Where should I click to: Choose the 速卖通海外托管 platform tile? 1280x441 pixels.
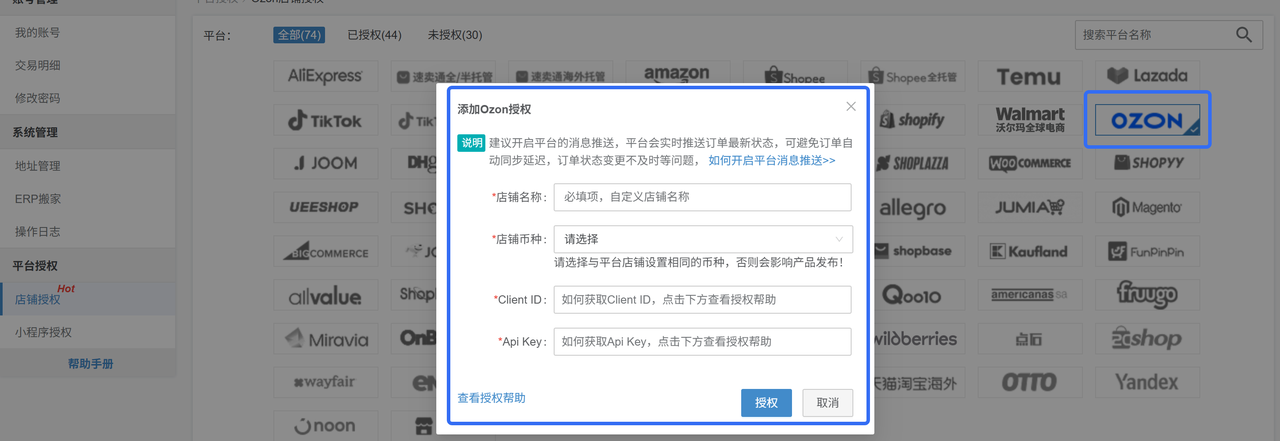560,76
